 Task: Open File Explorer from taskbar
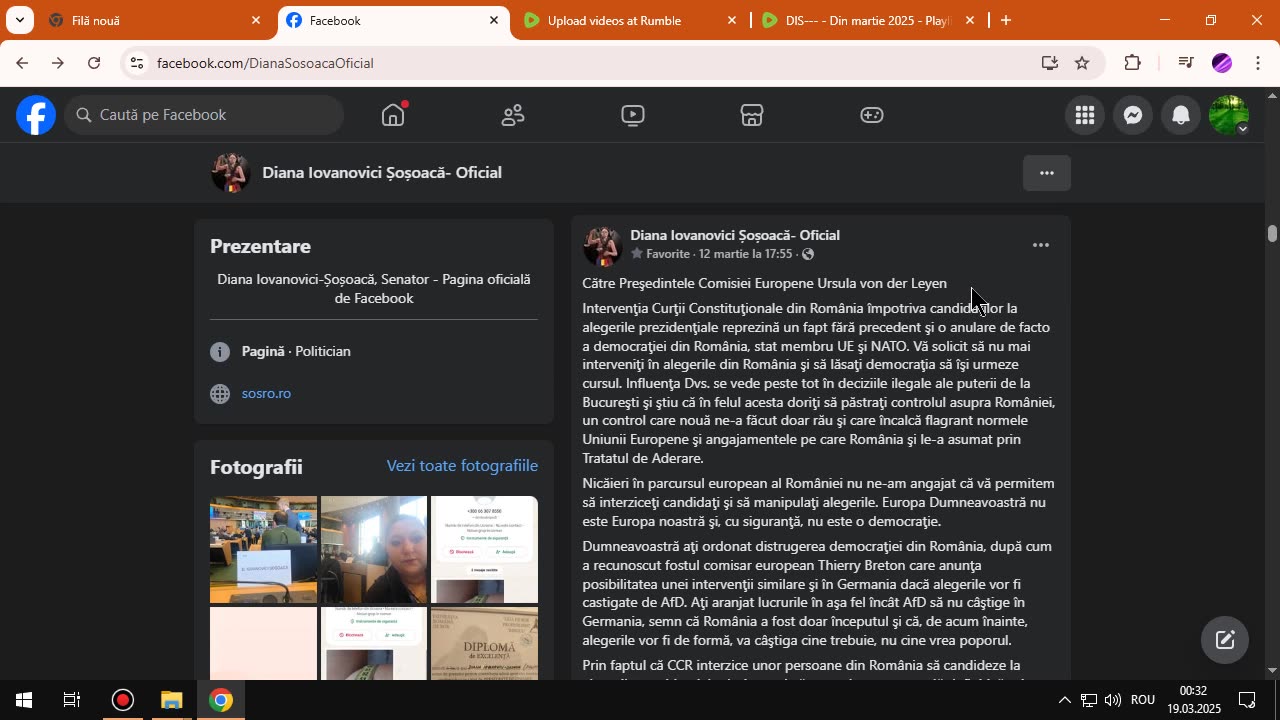point(171,700)
